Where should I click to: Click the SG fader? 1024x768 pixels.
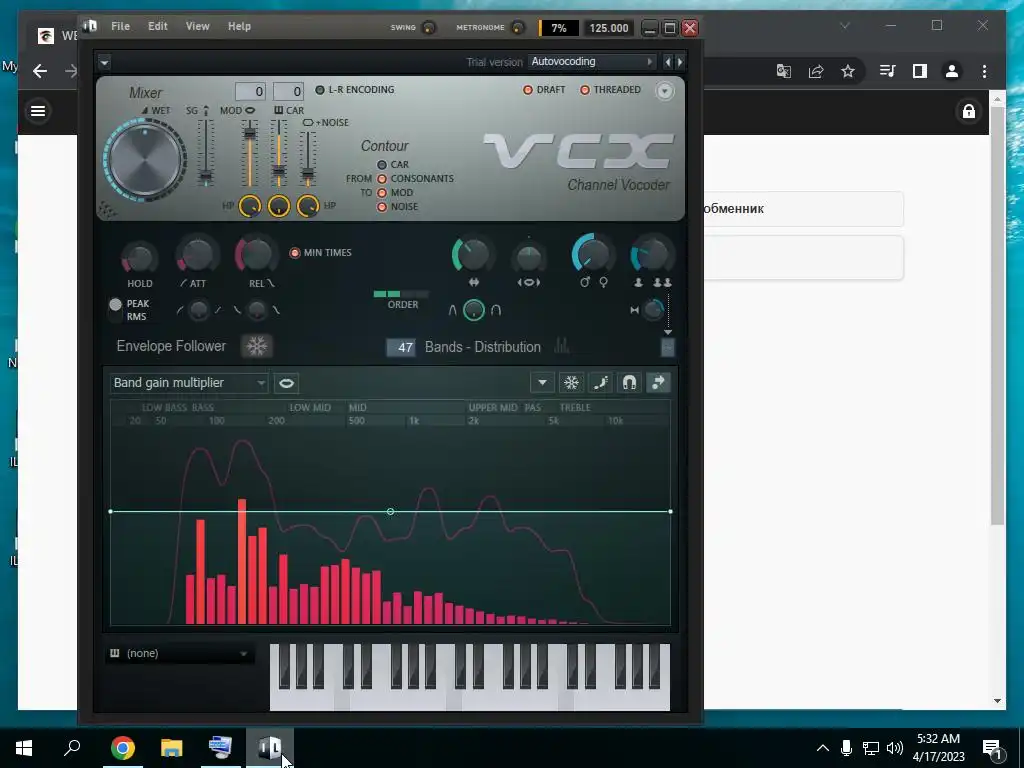point(206,176)
